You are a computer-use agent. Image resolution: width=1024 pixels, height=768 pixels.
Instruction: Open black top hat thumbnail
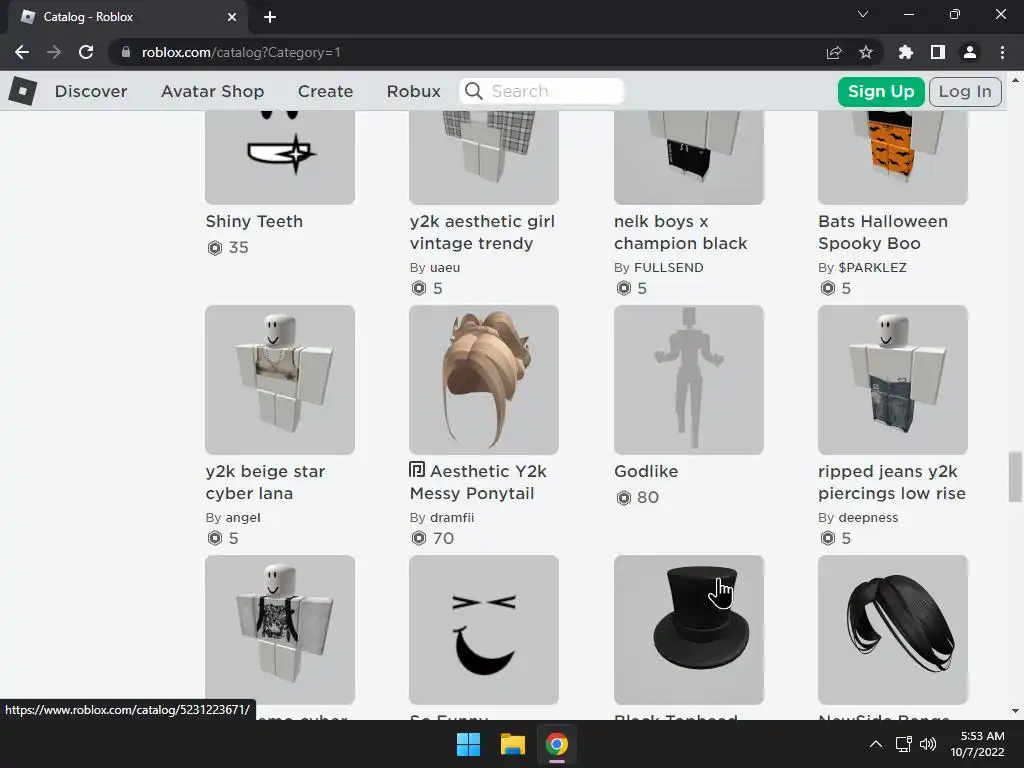(689, 630)
